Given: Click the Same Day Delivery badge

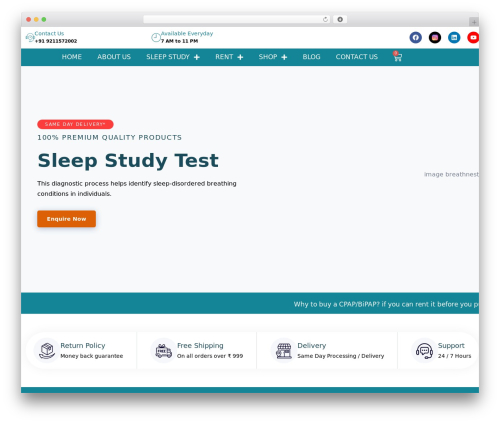Looking at the screenshot, I should click(x=75, y=124).
